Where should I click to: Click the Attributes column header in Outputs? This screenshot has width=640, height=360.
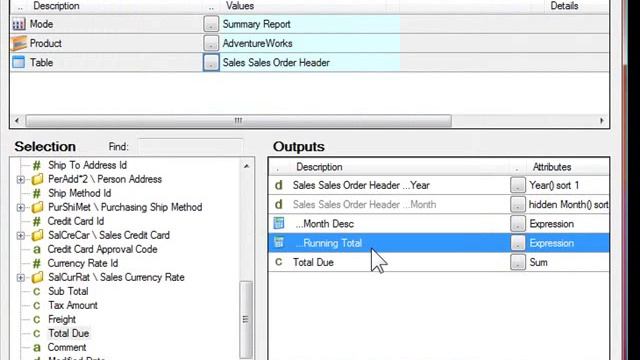point(552,167)
